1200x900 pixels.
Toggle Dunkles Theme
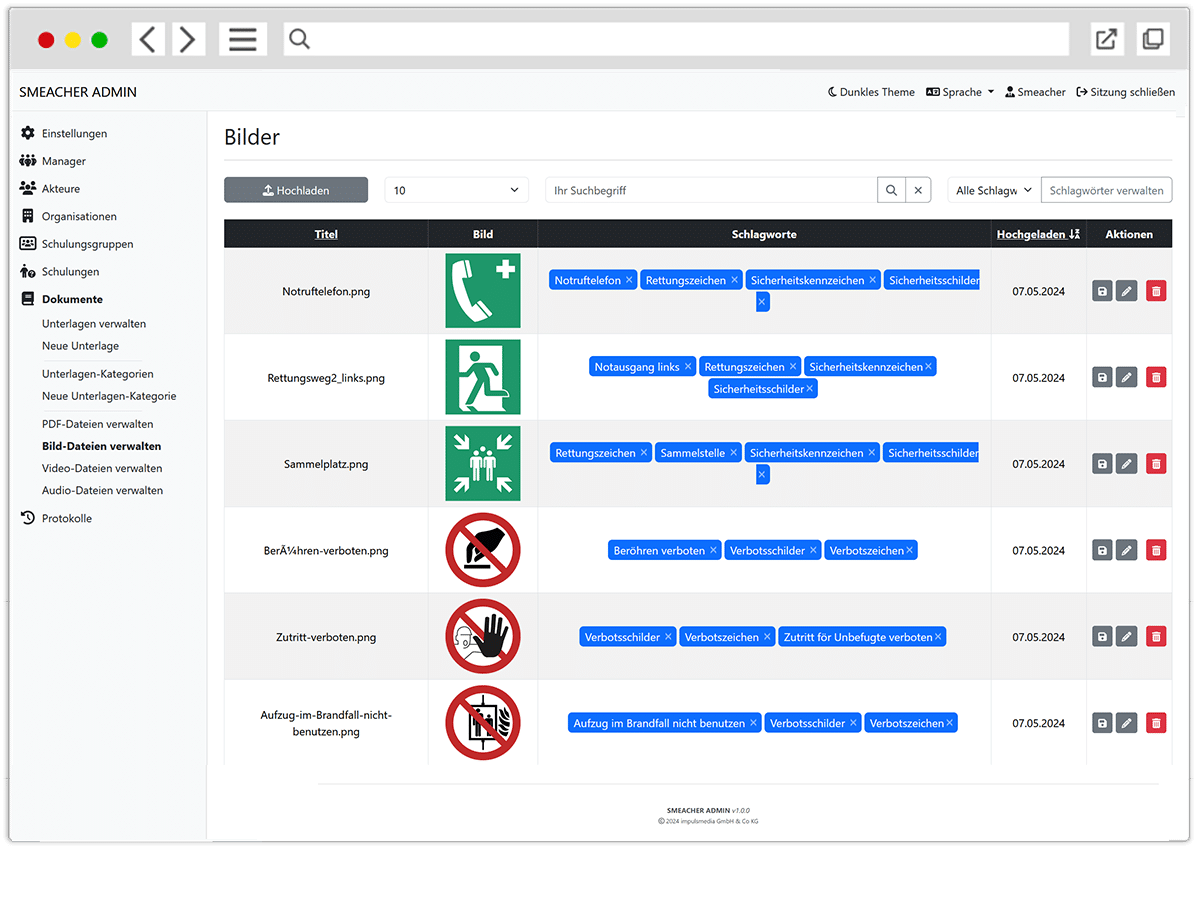871,92
